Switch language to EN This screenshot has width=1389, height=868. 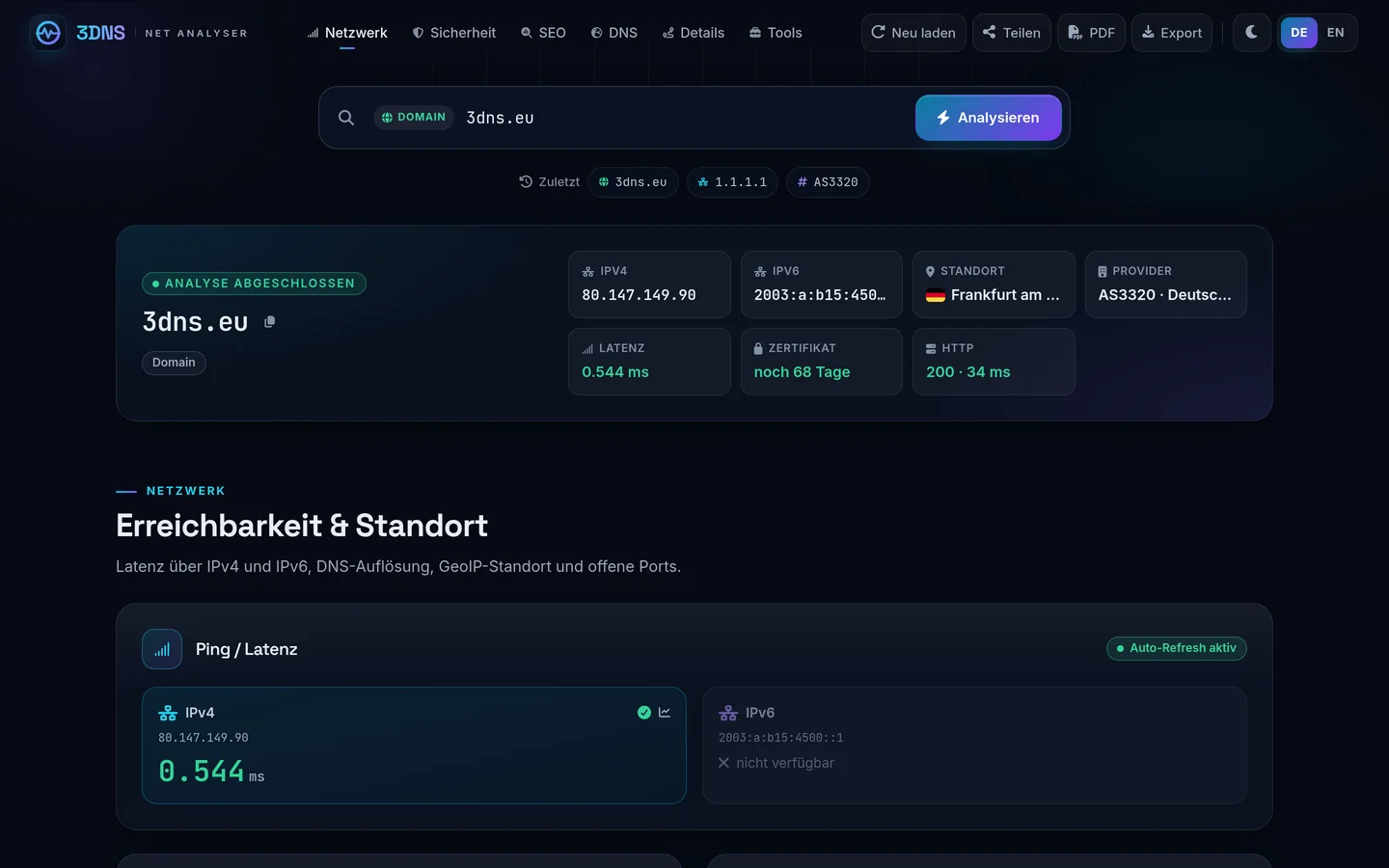(1336, 33)
